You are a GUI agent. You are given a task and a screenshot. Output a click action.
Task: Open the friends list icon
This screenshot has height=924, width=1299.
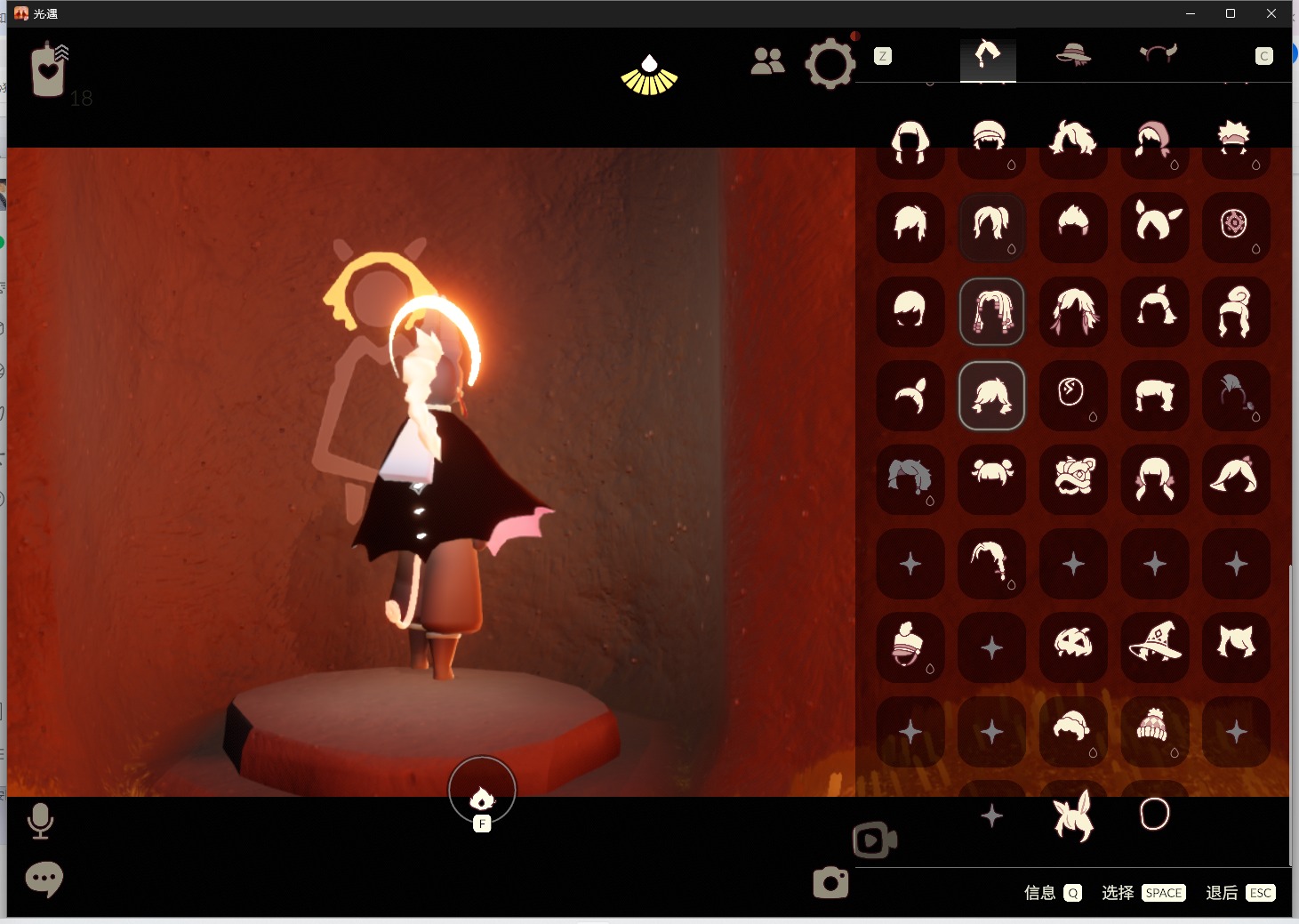pos(767,61)
